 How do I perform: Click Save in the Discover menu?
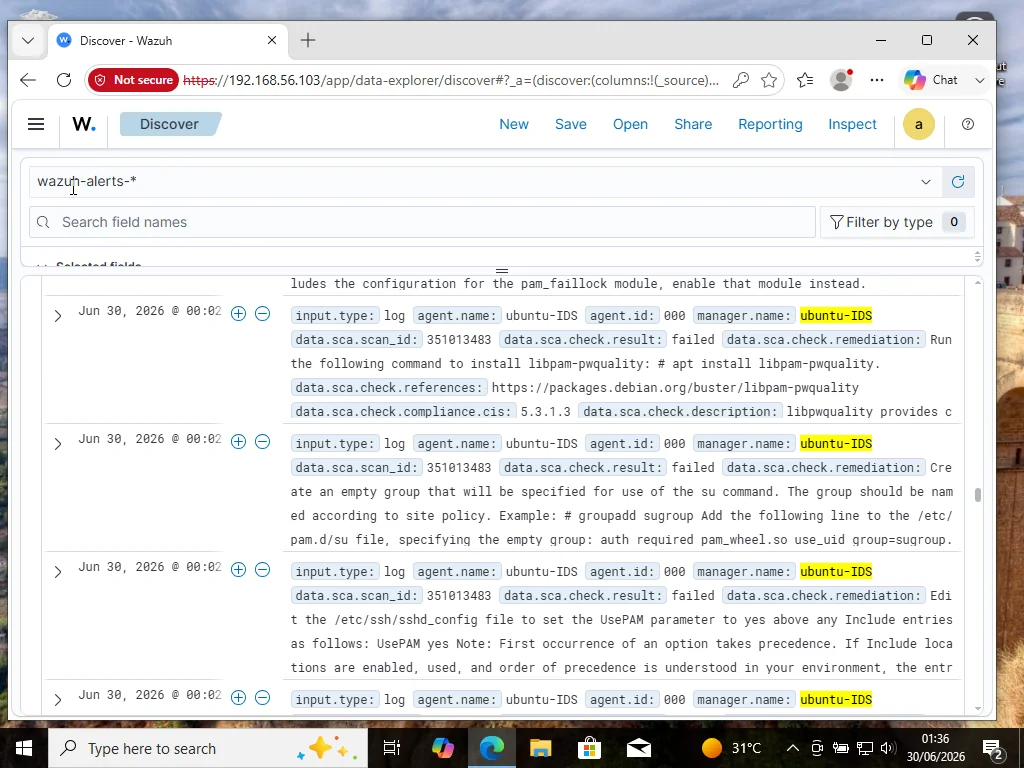pos(571,124)
